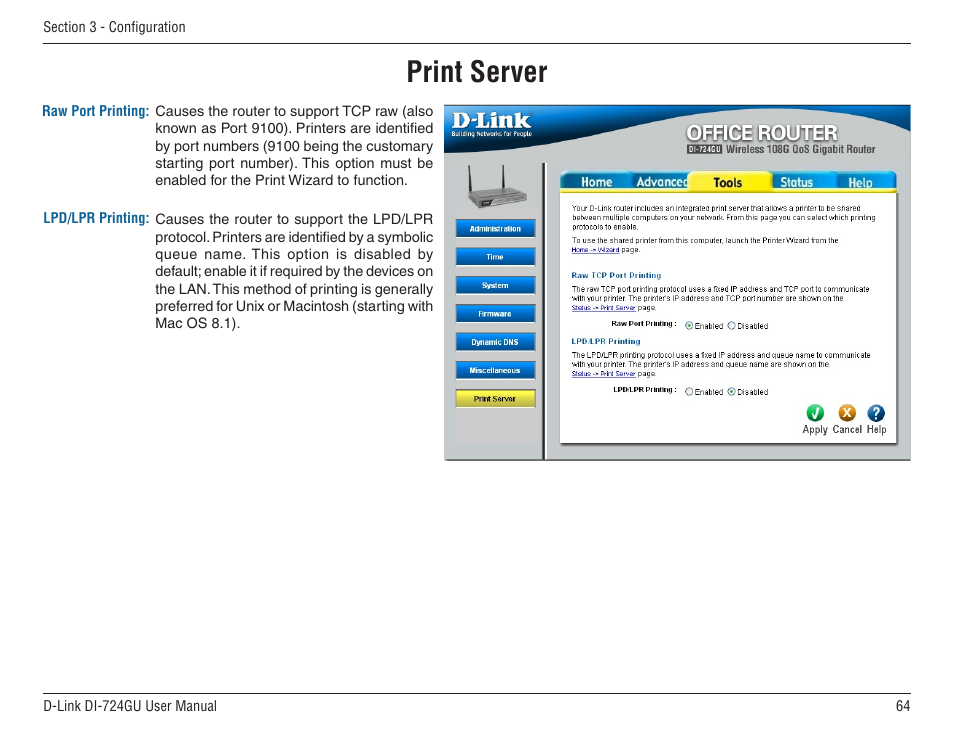The height and width of the screenshot is (738, 954).
Task: Select Disabled for LPD/LPR Printing
Action: click(731, 392)
